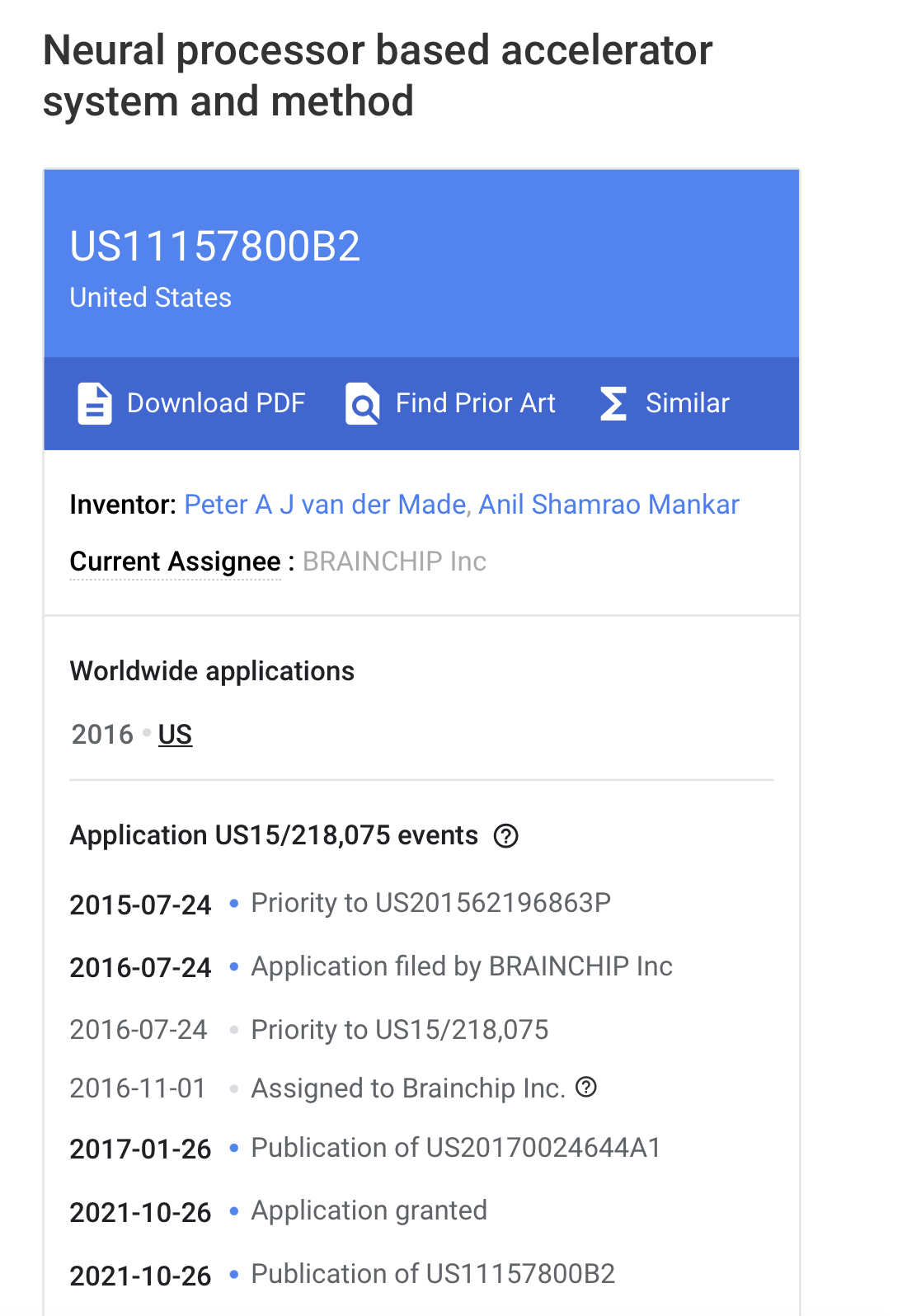Click Priority to US201562196863P event
921x1316 pixels.
point(431,903)
